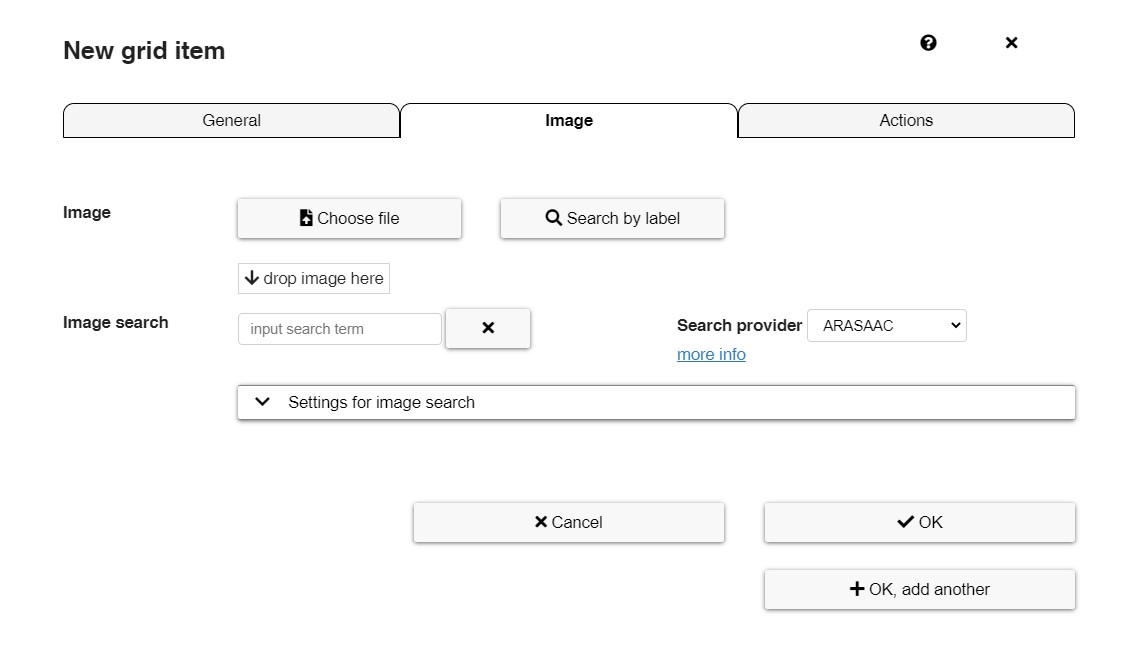Switch to the General tab
The width and height of the screenshot is (1137, 650).
[x=231, y=120]
